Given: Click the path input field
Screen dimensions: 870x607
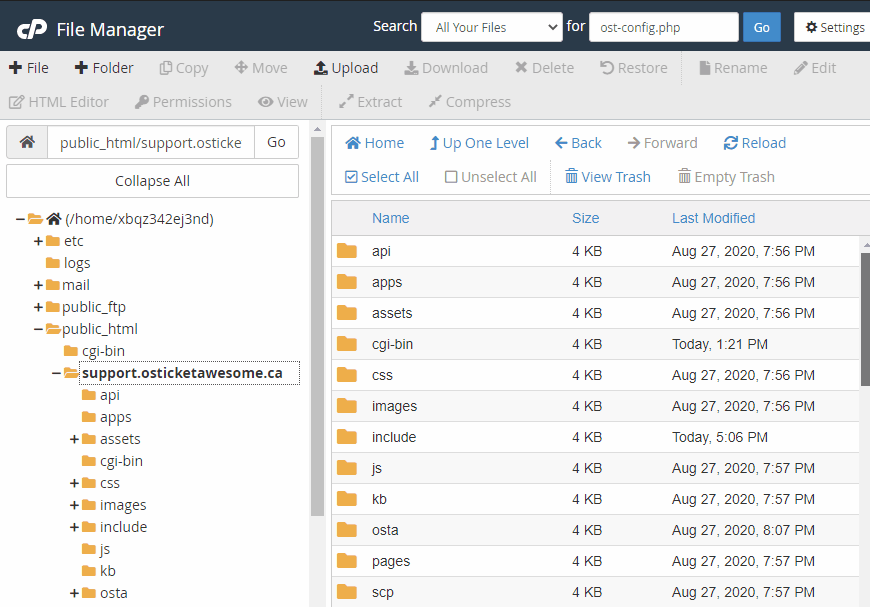Looking at the screenshot, I should [151, 143].
